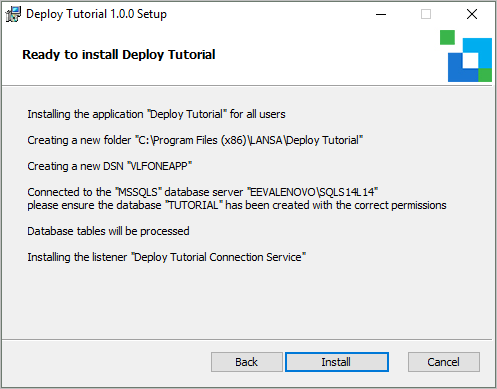The height and width of the screenshot is (389, 497).
Task: Open the installer icon system menu
Action: click(13, 14)
